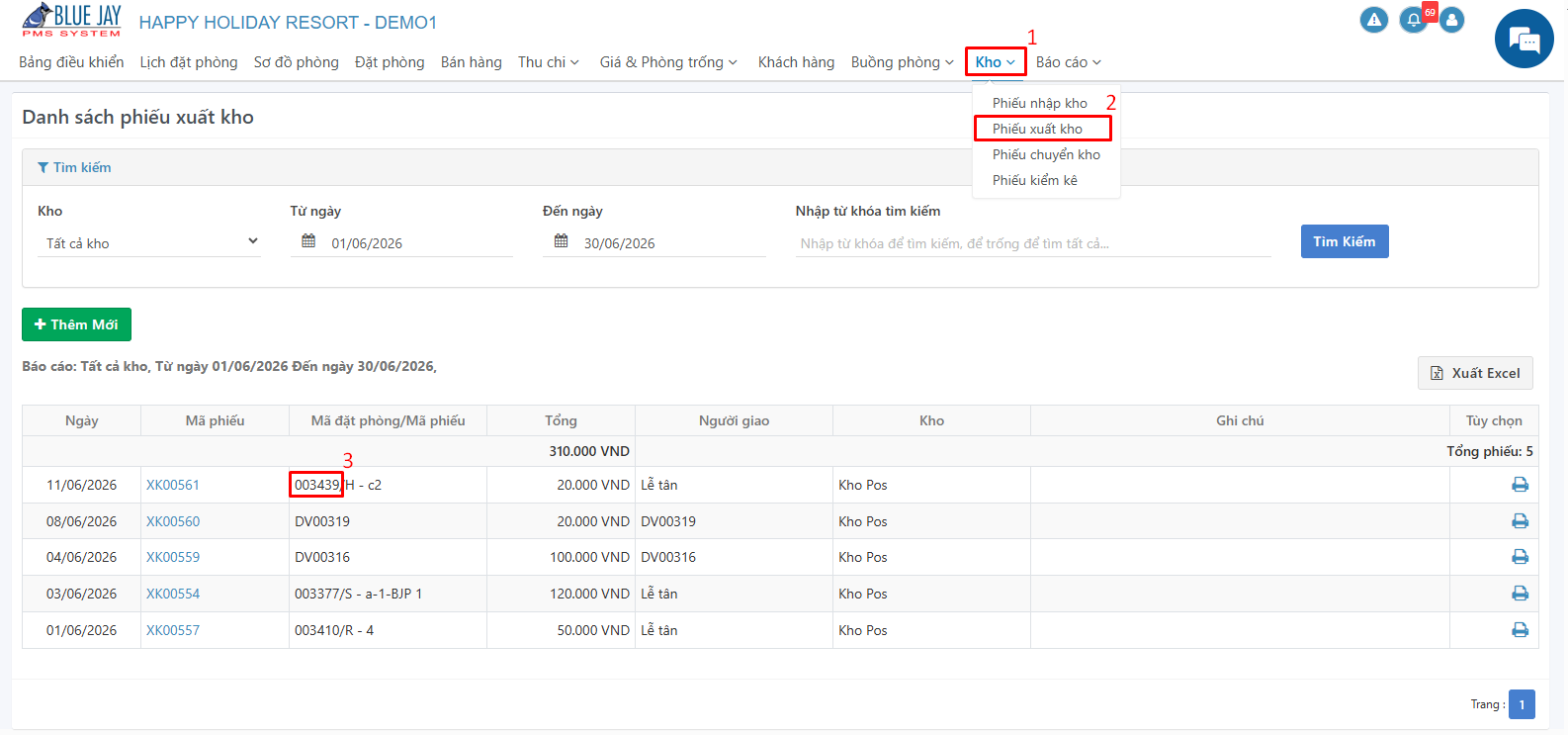The image size is (1568, 735).
Task: Navigate to Đặt phòng
Action: [390, 62]
